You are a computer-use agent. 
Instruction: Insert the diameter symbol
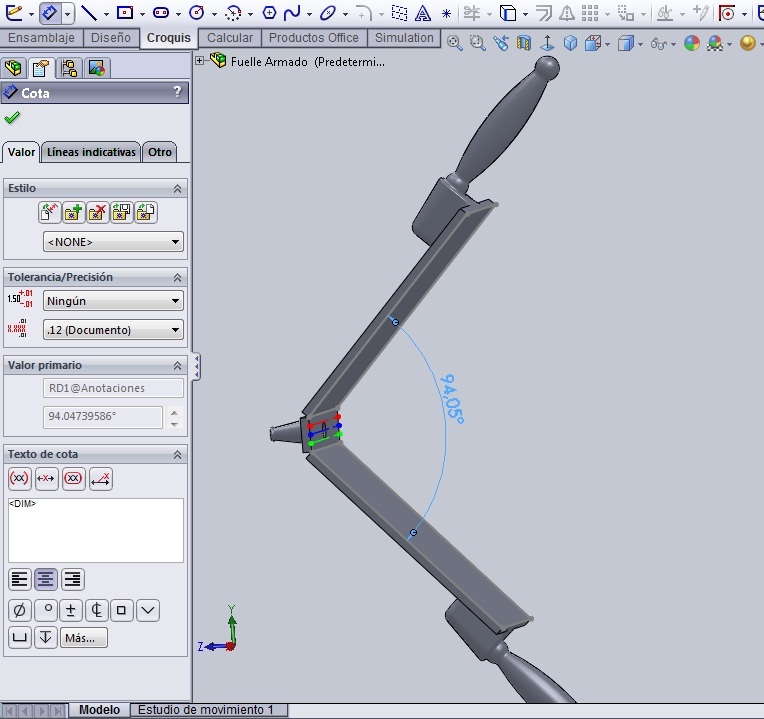20,610
